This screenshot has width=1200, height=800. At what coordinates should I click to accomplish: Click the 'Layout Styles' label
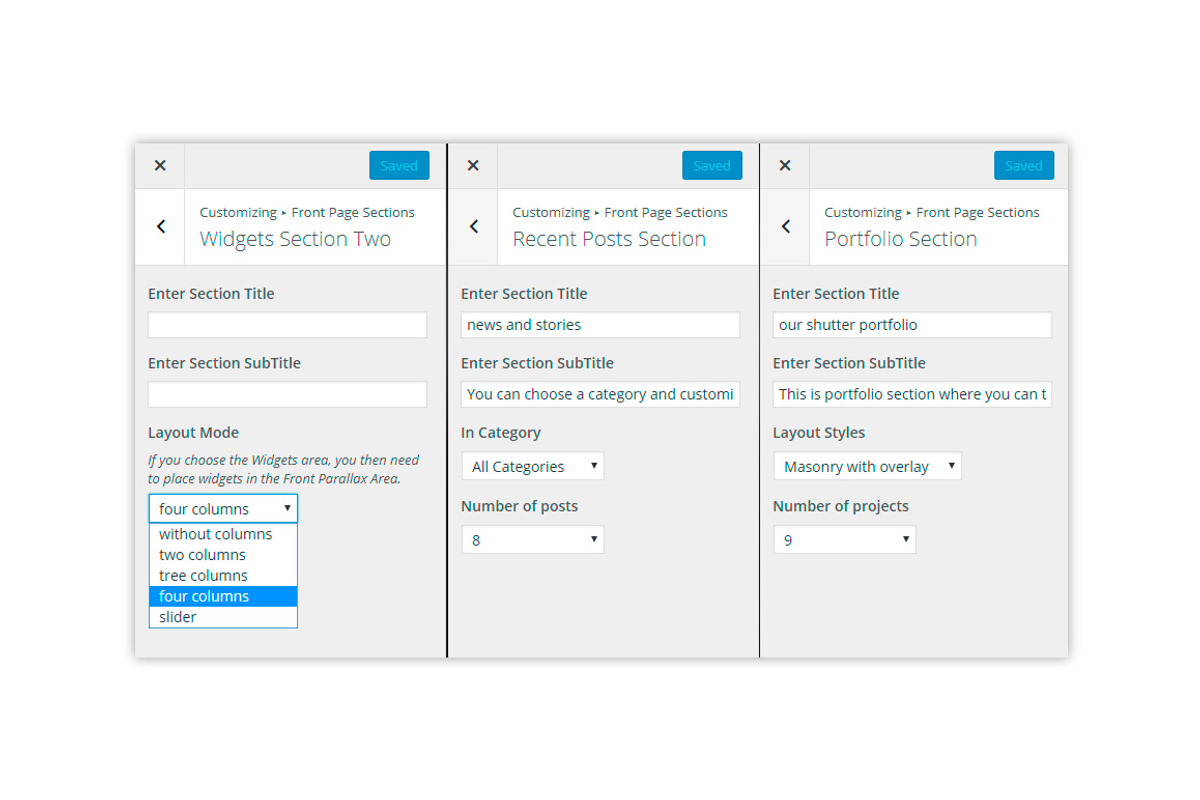[x=819, y=433]
